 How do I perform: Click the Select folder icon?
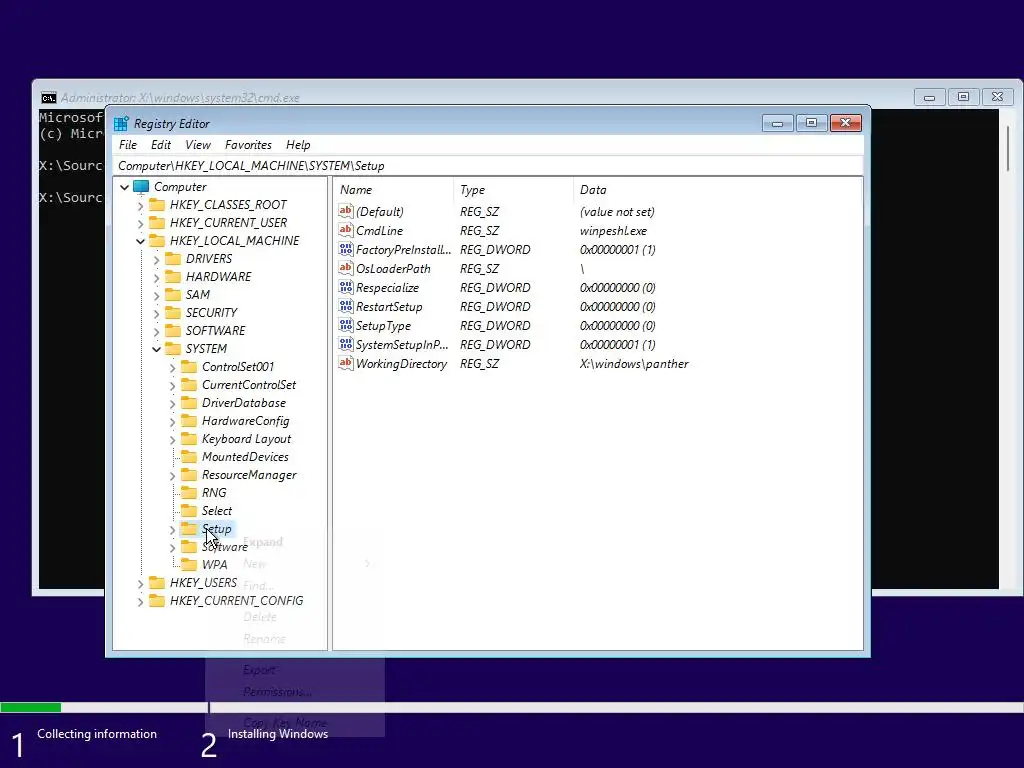click(189, 511)
